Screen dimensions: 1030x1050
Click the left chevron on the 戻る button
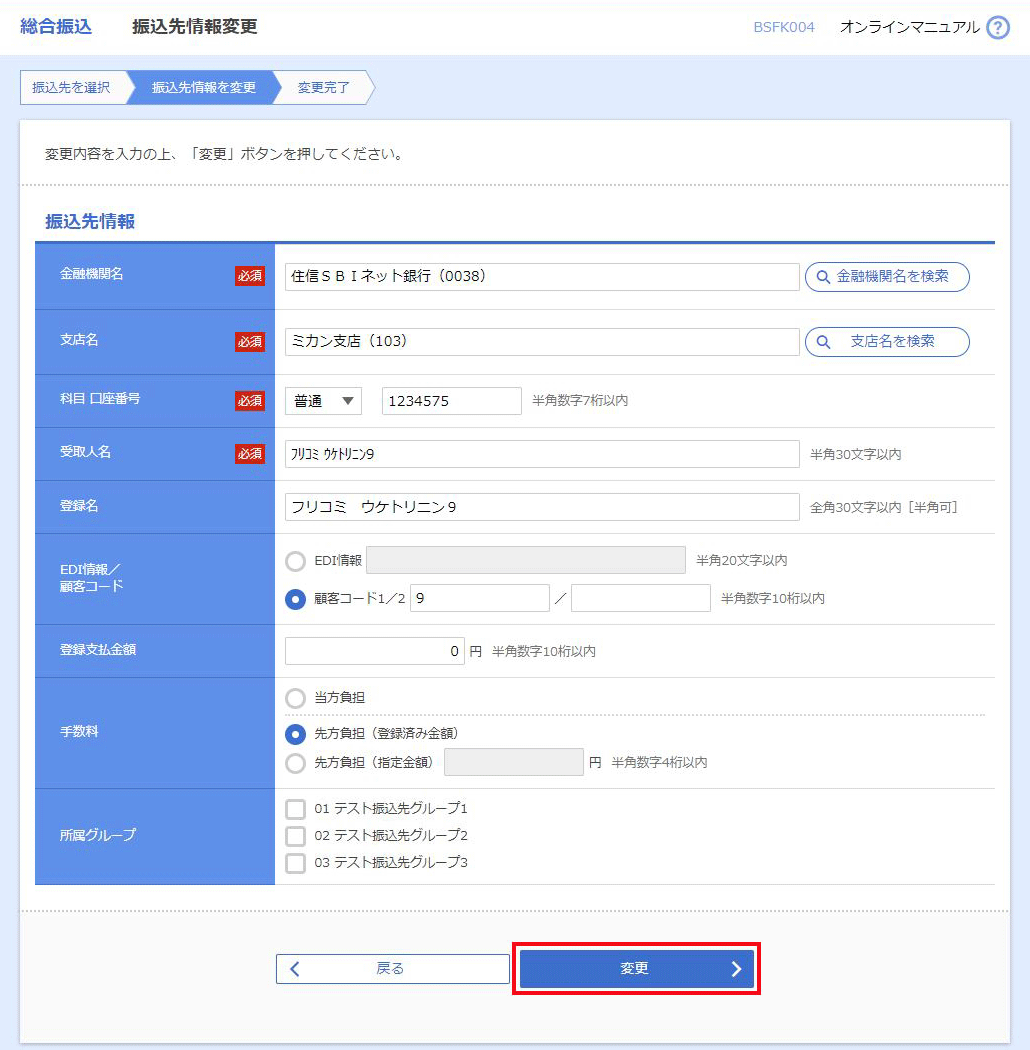coord(295,968)
